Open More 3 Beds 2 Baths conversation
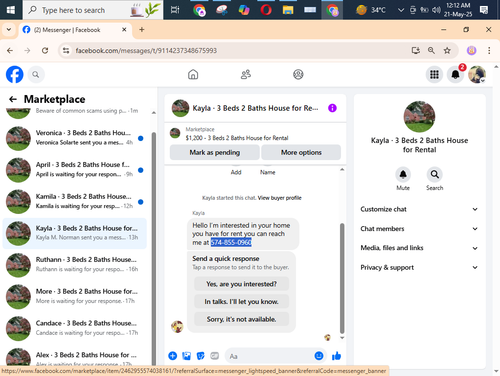The image size is (500, 376). coord(75,296)
